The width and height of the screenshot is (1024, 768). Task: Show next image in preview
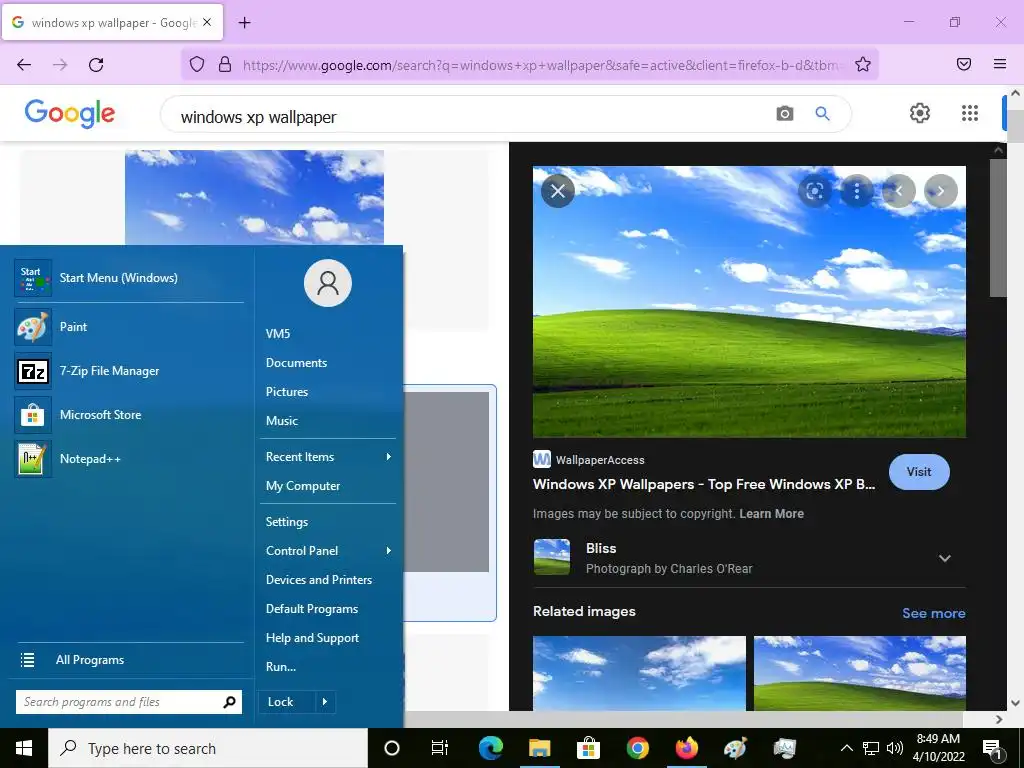[940, 191]
